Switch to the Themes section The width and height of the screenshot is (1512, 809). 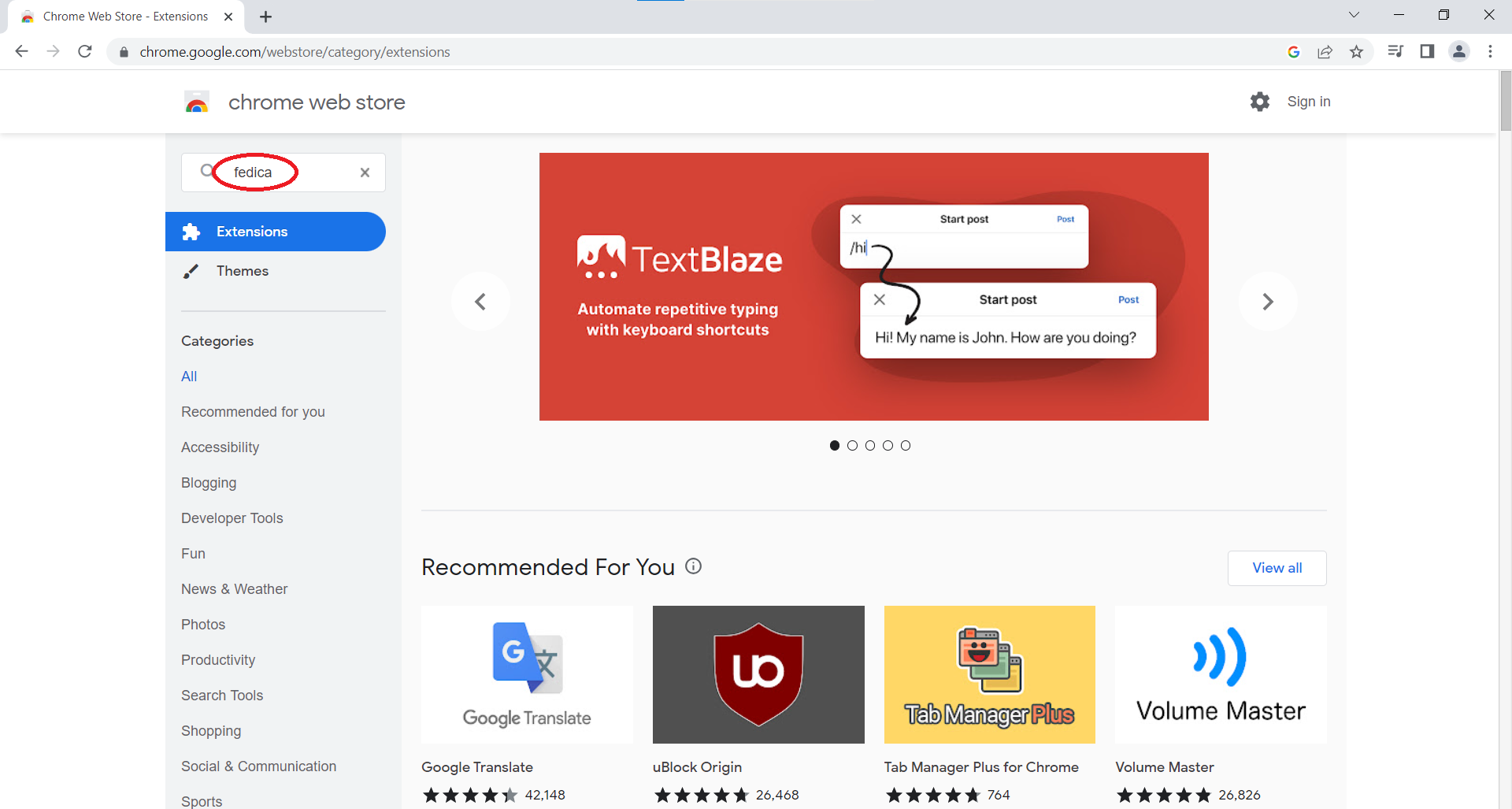click(x=243, y=271)
